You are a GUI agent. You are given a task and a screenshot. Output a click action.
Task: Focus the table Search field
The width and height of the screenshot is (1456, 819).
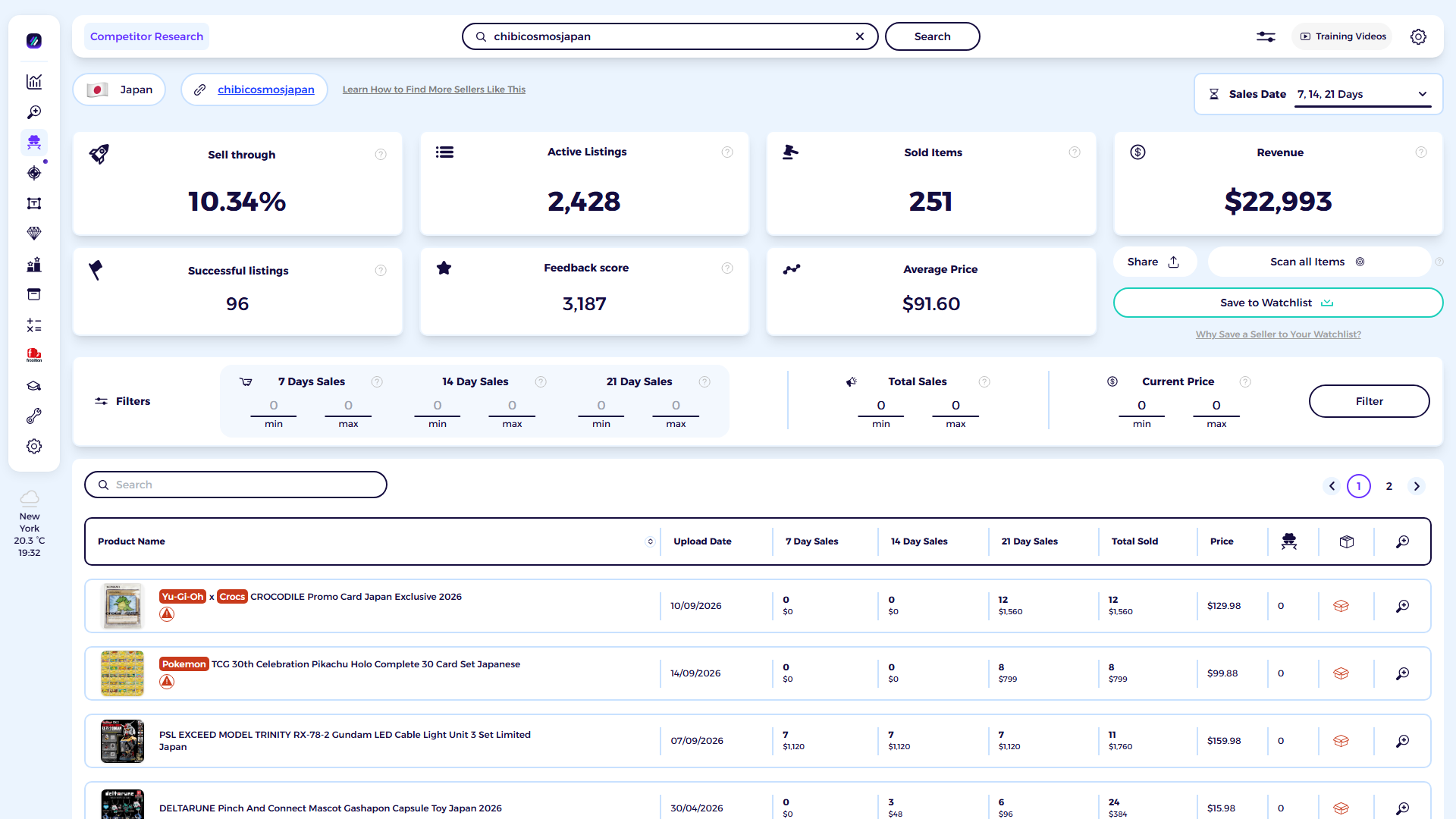tap(236, 485)
